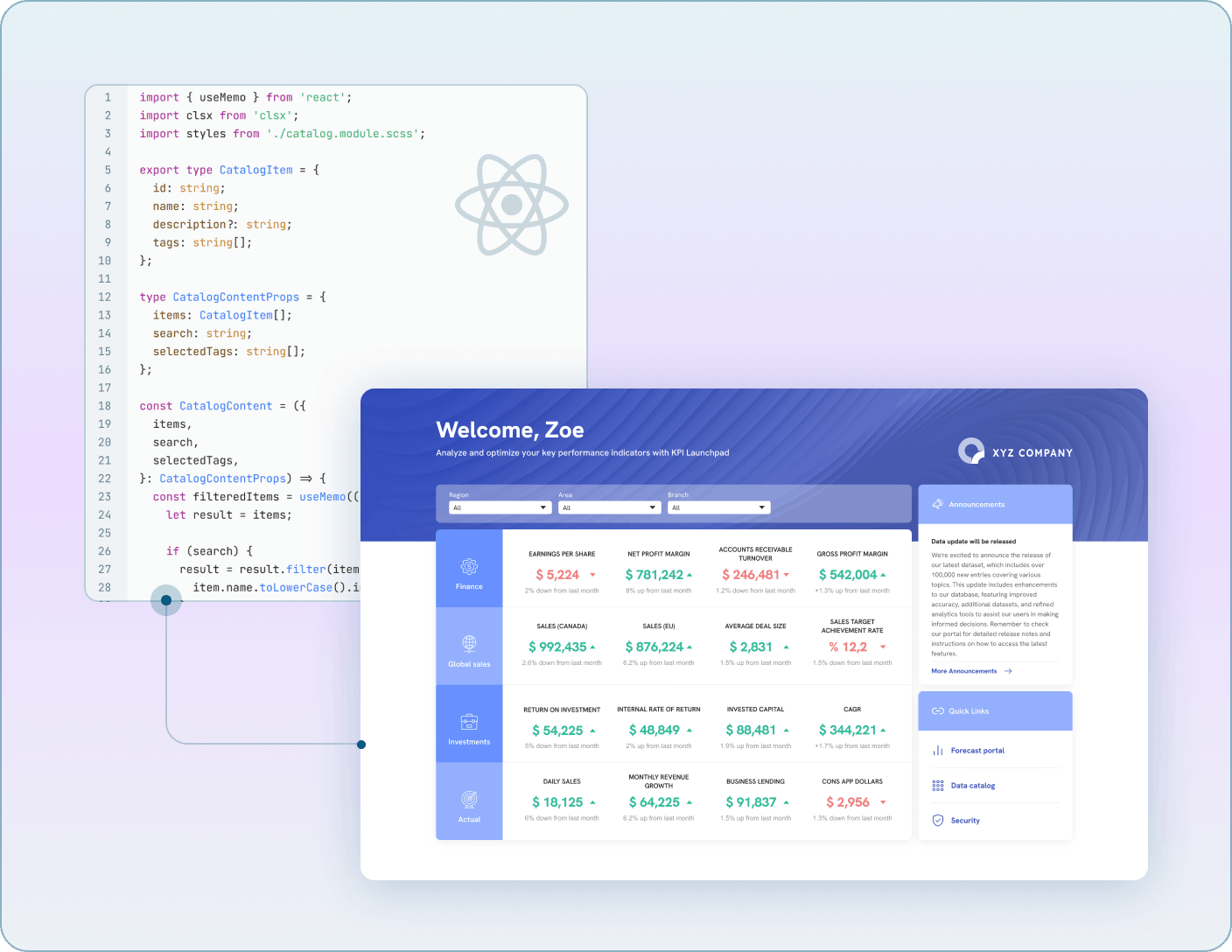This screenshot has width=1232, height=952.
Task: Open the More Announcements link
Action: pyautogui.click(x=964, y=670)
